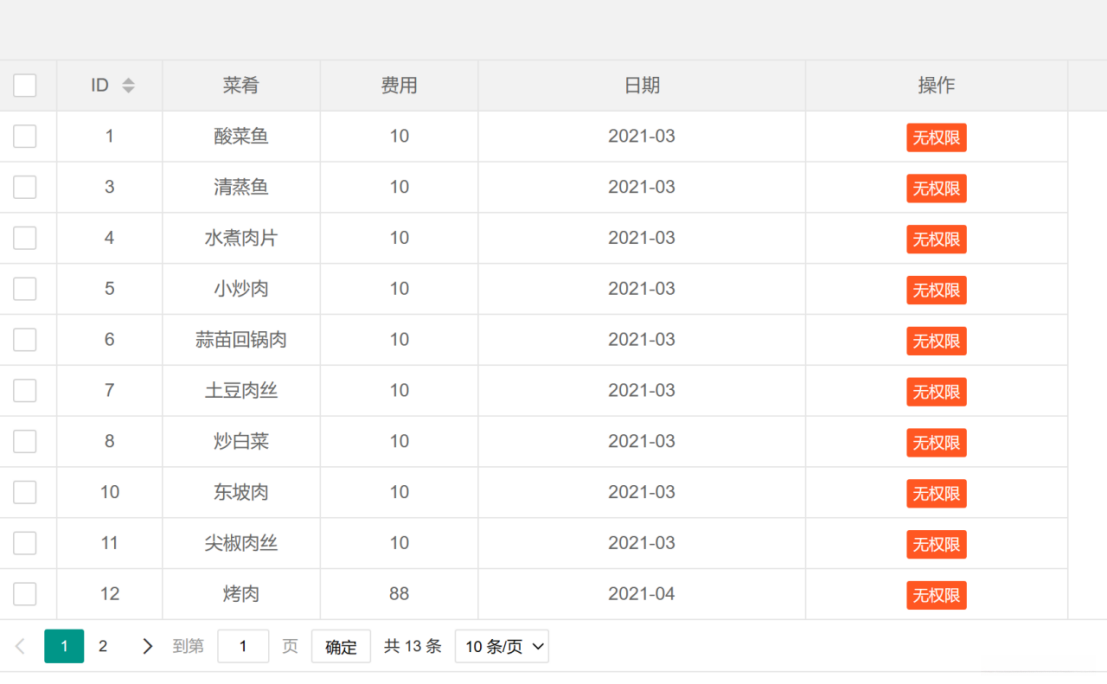
Task: Click the 操作 column header
Action: pyautogui.click(x=936, y=85)
